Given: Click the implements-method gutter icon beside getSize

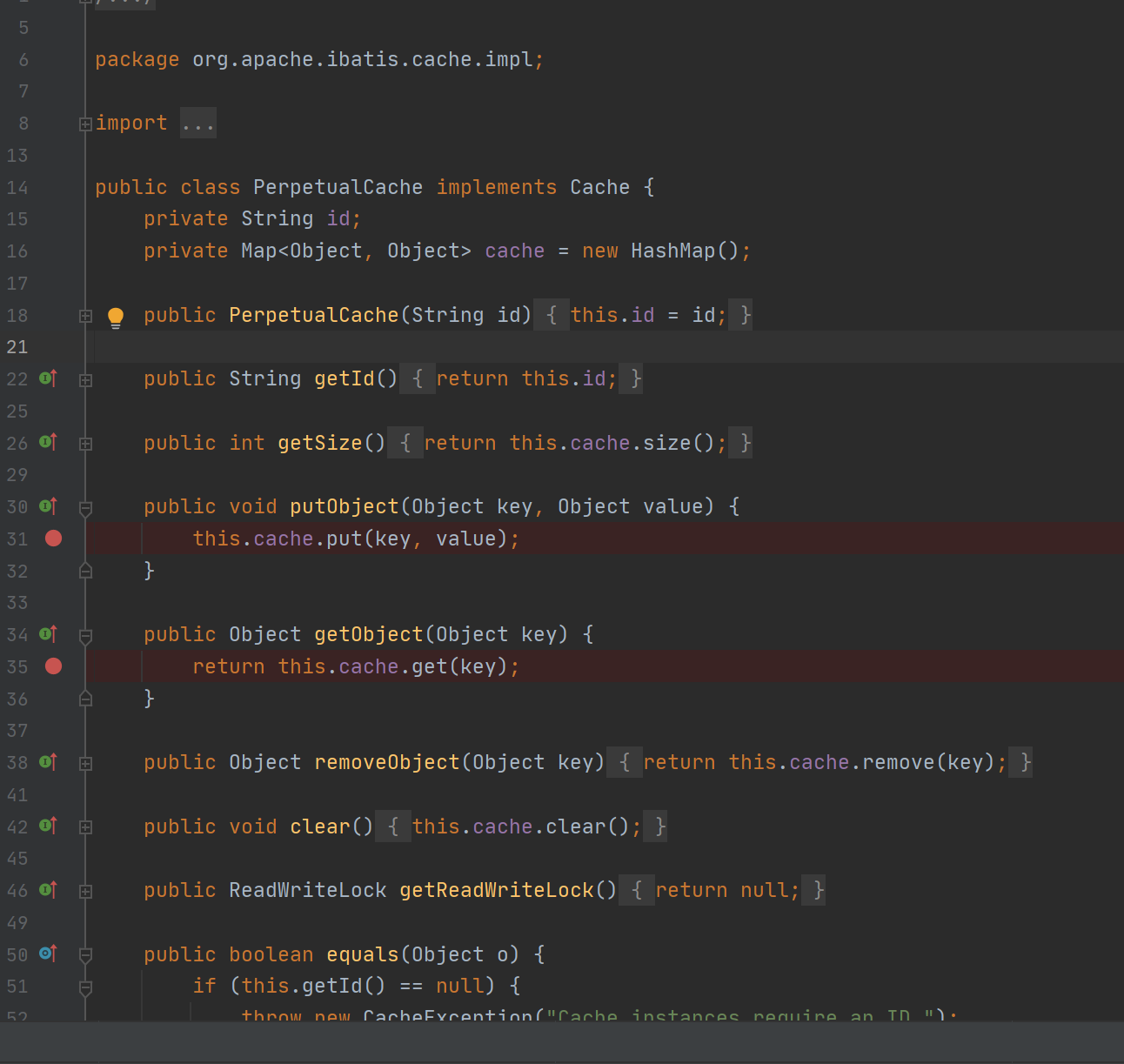Looking at the screenshot, I should coord(49,442).
